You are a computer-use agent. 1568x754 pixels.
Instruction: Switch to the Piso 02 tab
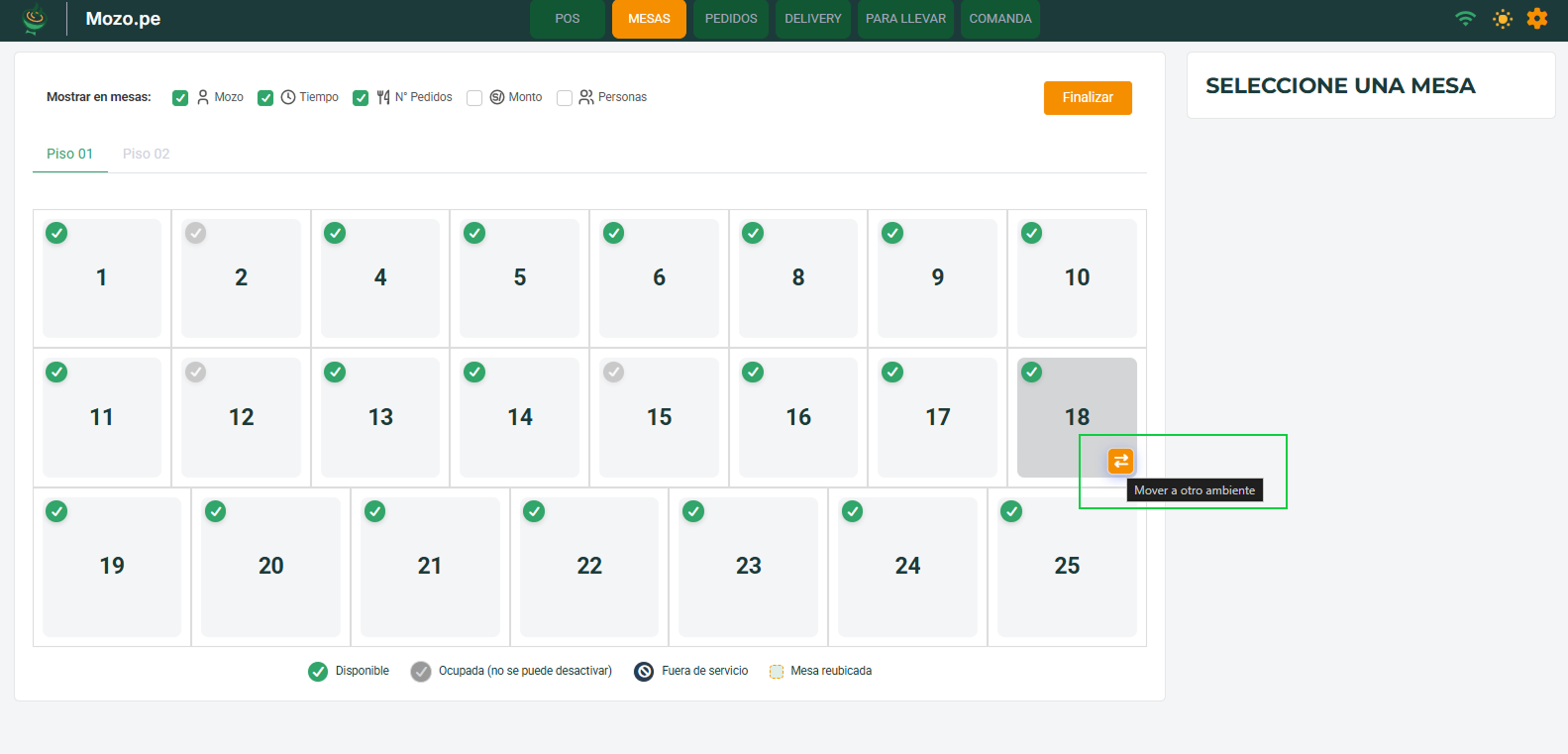tap(146, 154)
